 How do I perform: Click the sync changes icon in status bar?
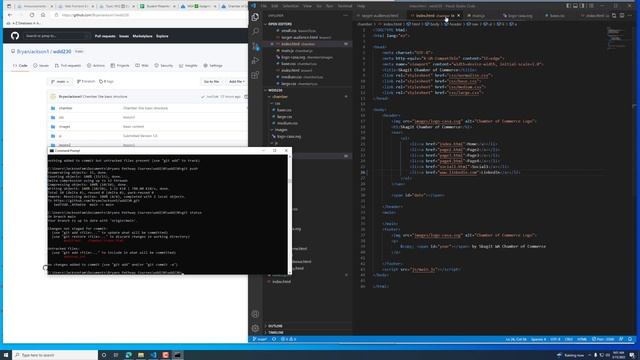[x=274, y=339]
